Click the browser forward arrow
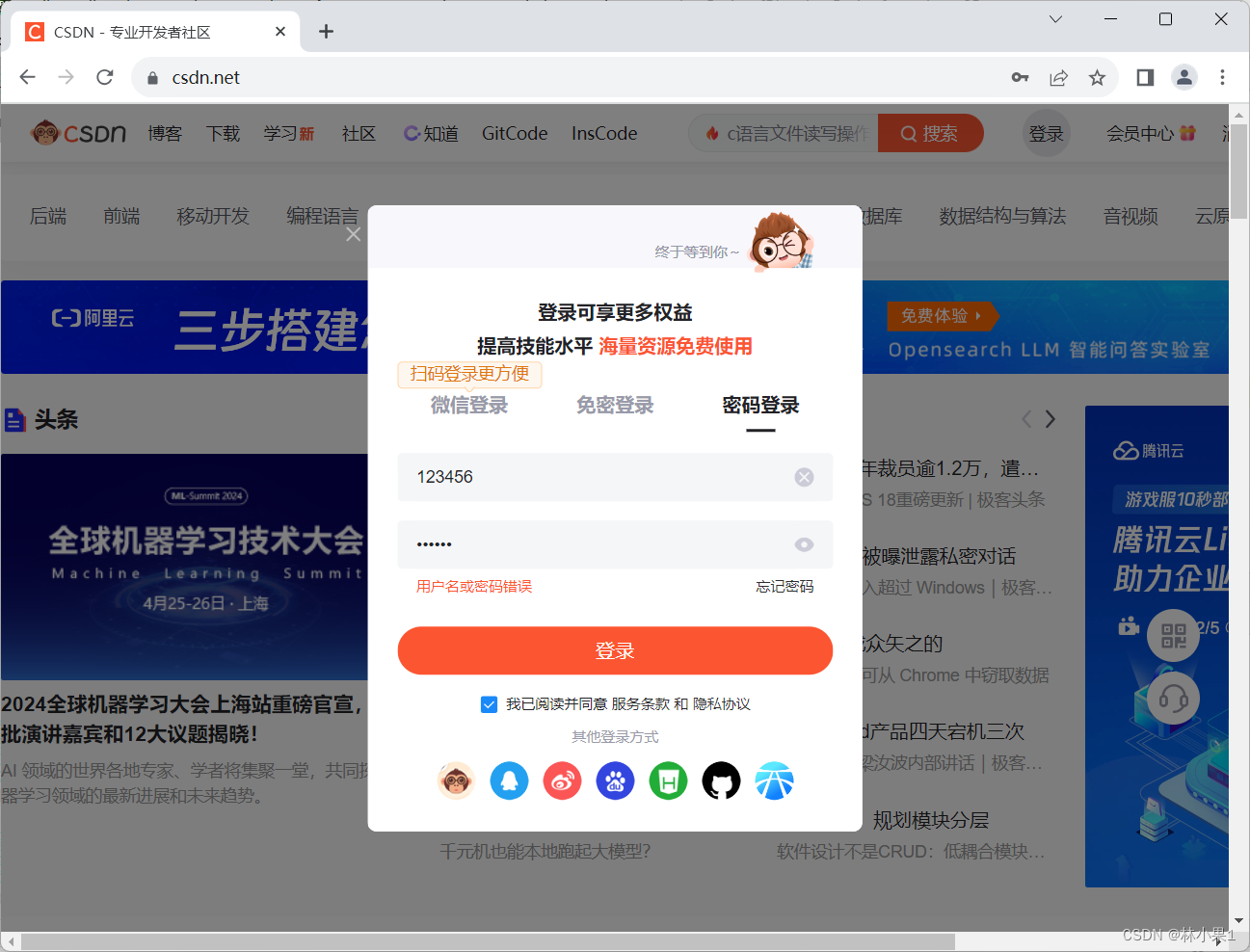The height and width of the screenshot is (952, 1250). click(66, 77)
